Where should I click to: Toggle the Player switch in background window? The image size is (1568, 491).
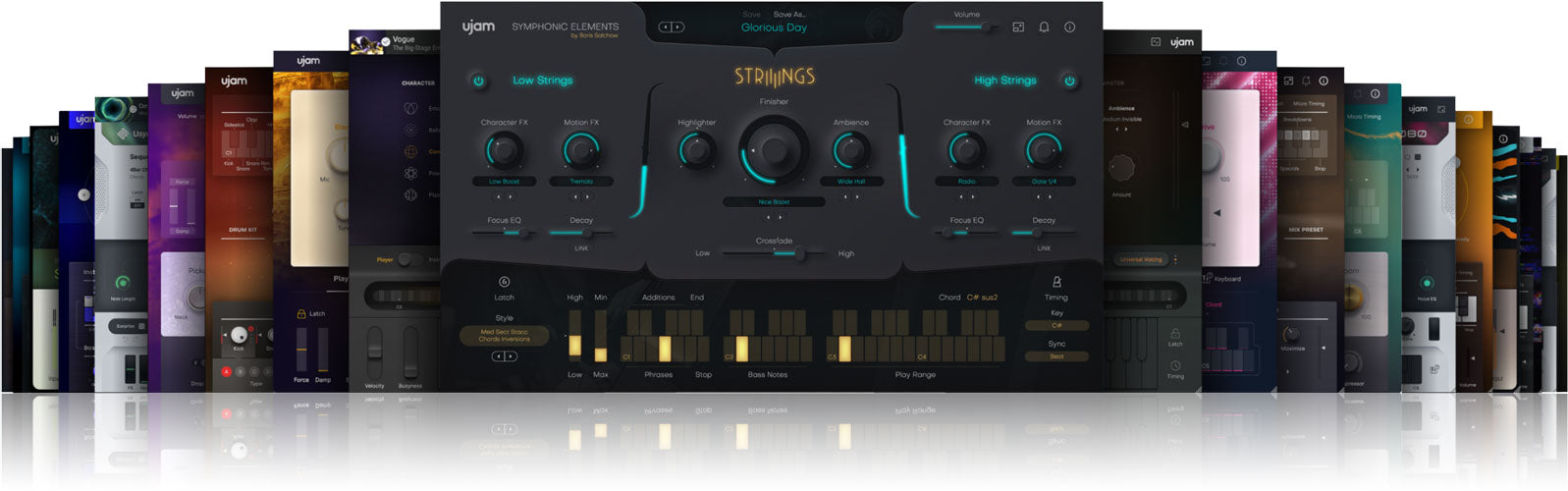click(410, 260)
